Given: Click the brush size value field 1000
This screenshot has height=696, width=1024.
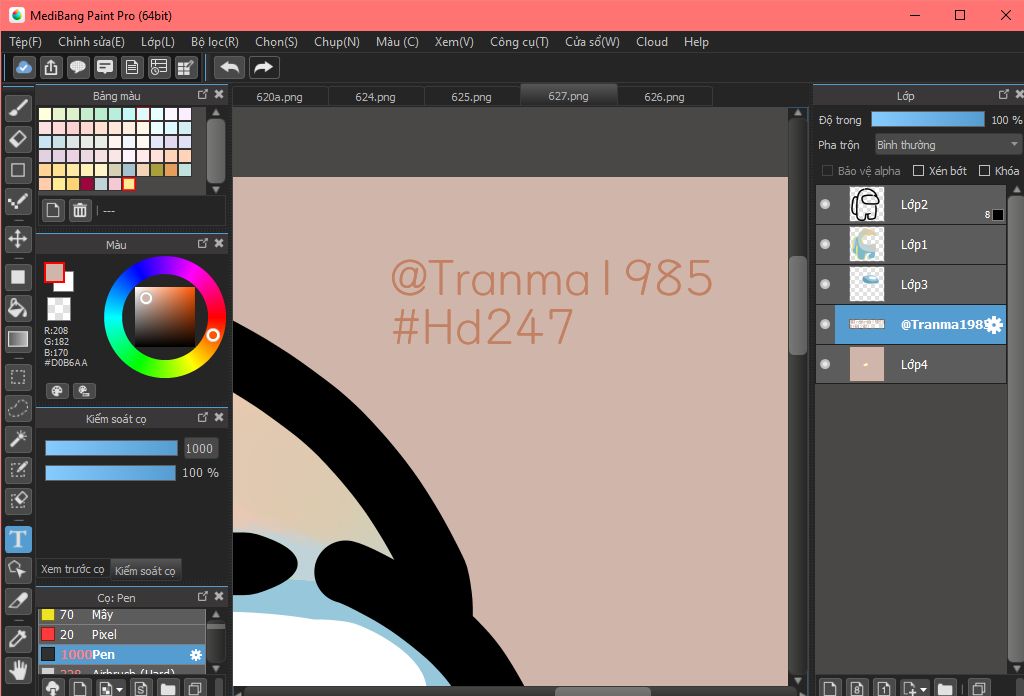Looking at the screenshot, I should click(x=199, y=448).
